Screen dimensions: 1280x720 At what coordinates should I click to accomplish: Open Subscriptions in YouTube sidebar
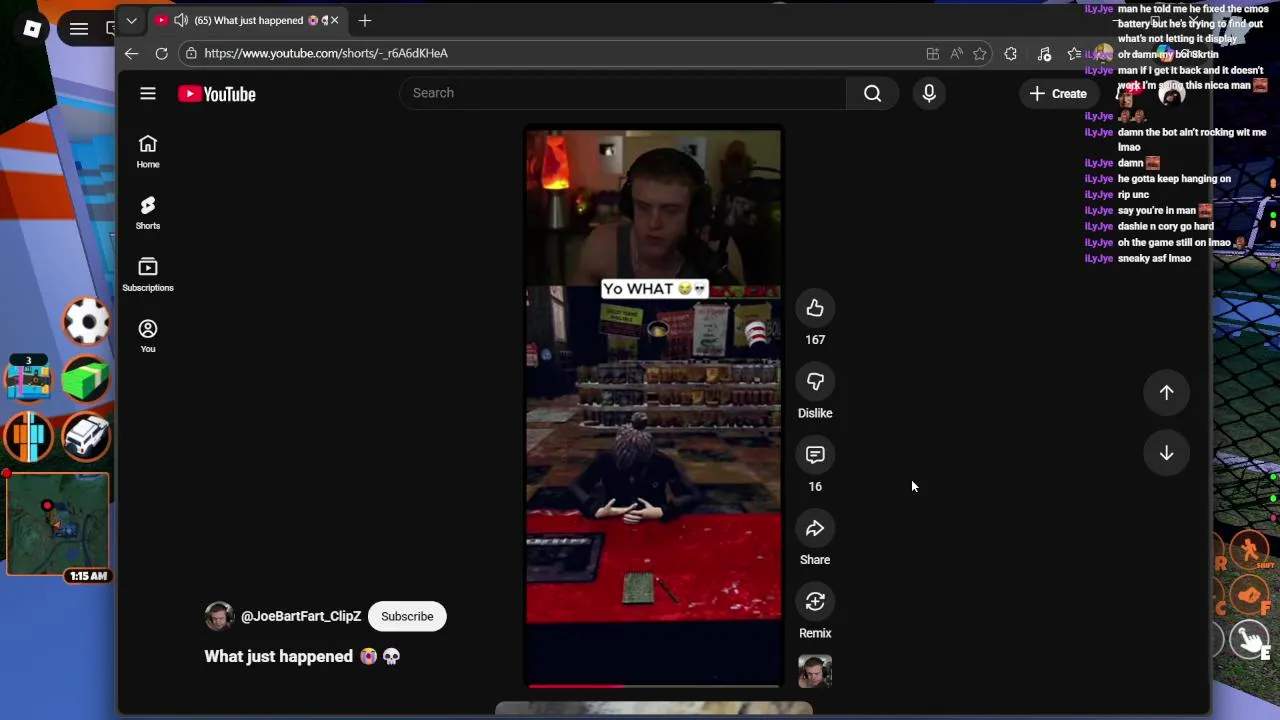tap(148, 274)
